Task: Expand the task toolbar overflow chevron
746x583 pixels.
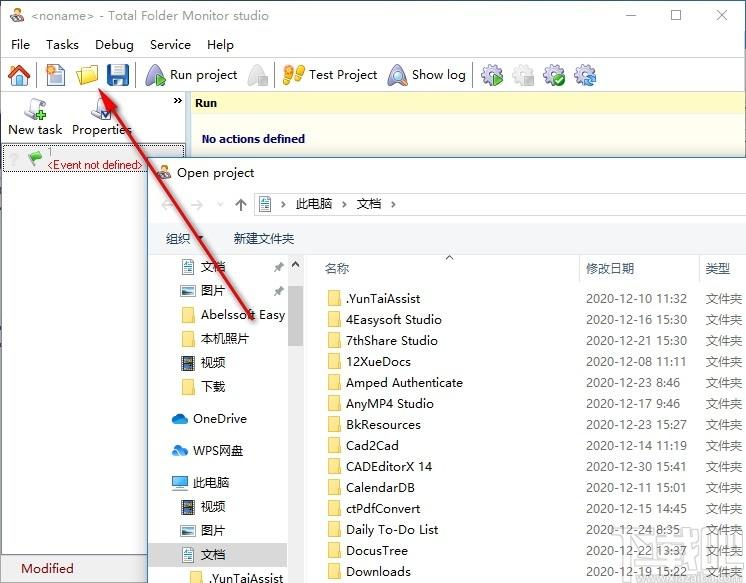Action: tap(178, 100)
